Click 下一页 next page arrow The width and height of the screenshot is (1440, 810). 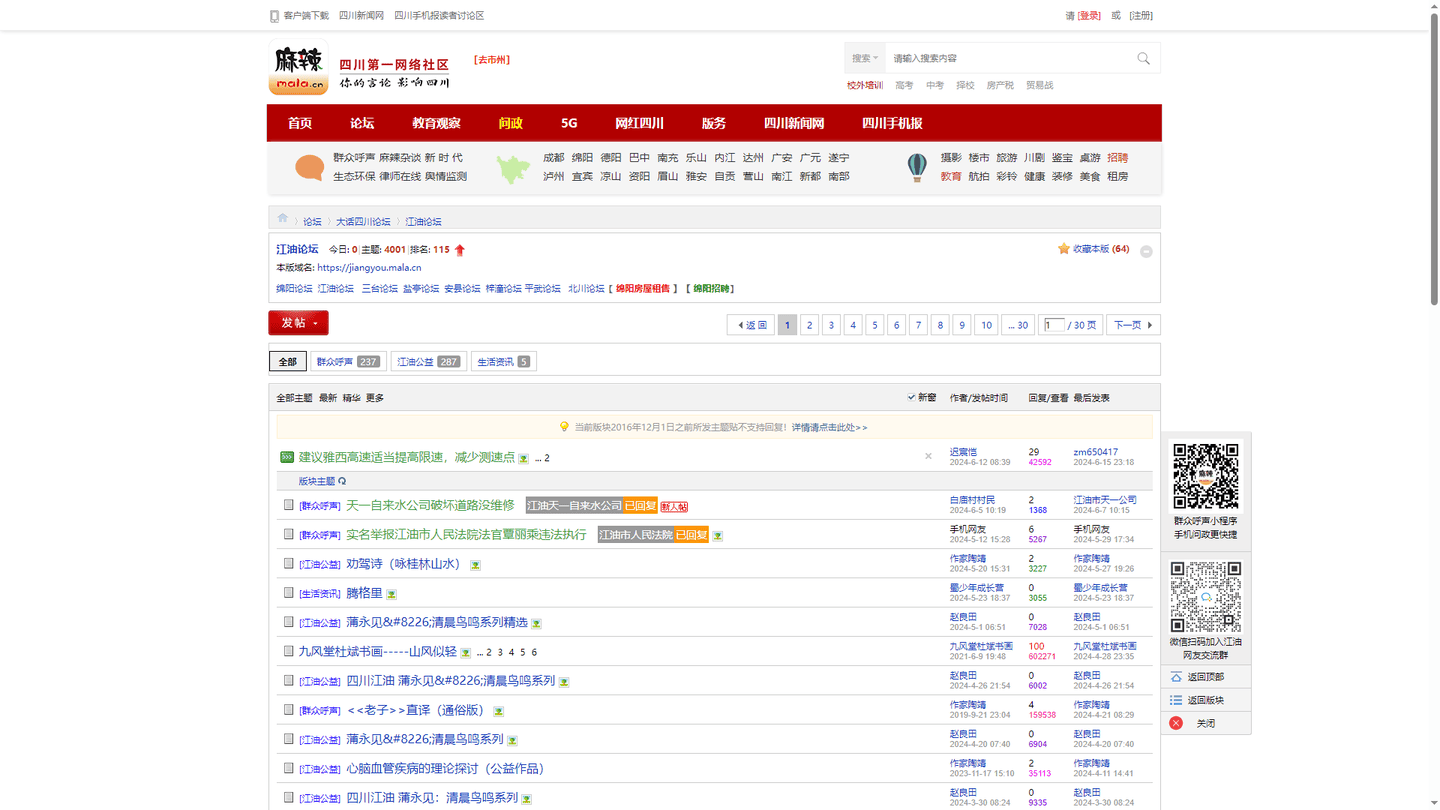tap(1133, 325)
